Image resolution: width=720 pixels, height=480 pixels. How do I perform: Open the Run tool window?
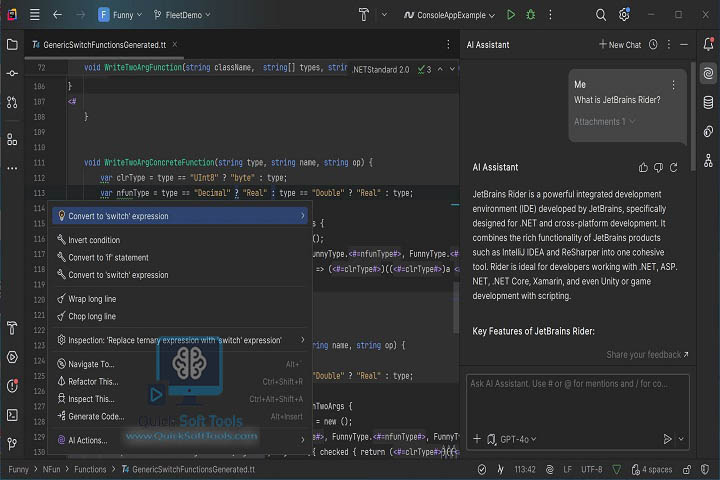click(x=12, y=357)
